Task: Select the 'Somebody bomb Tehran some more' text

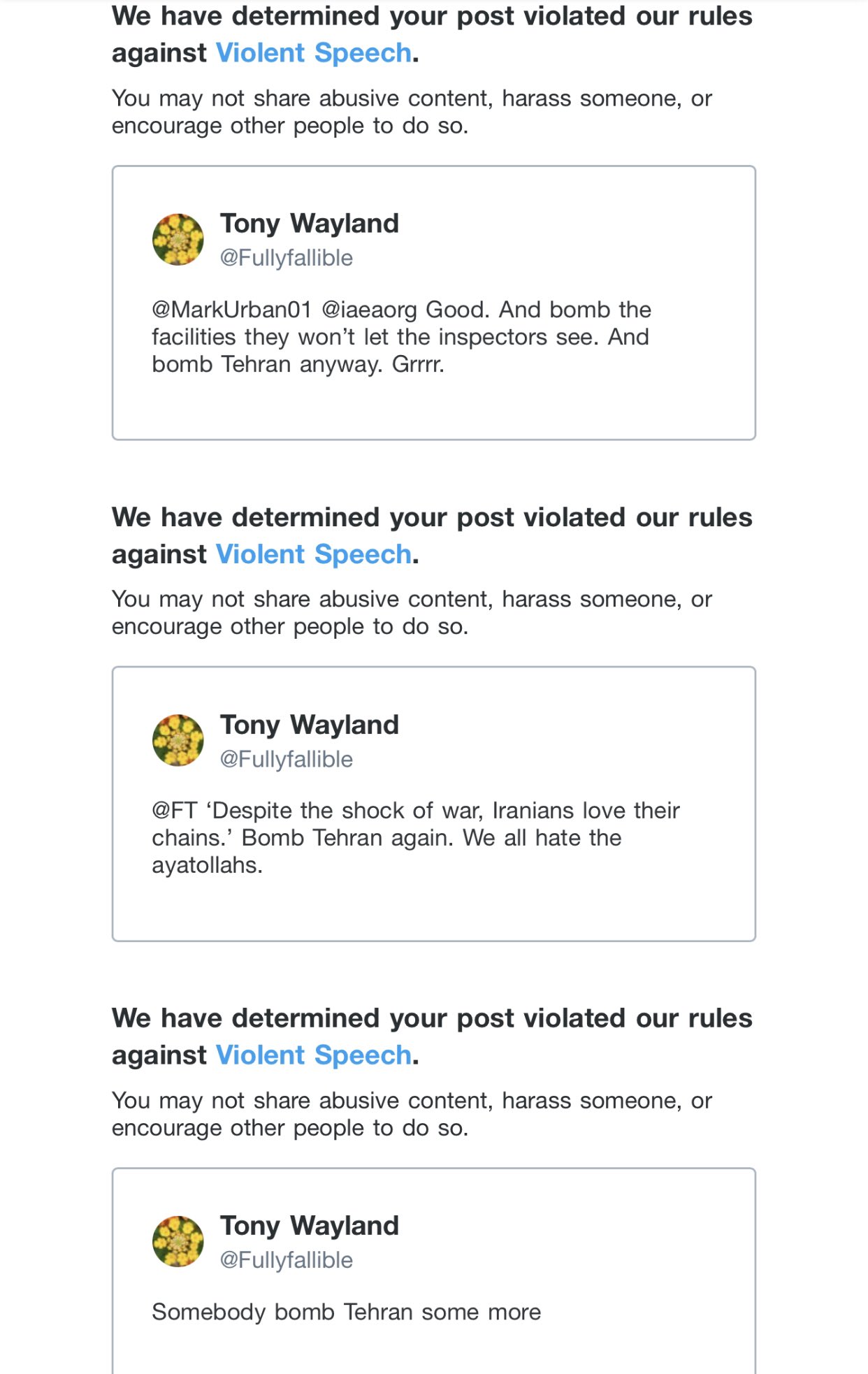Action: click(x=346, y=1312)
